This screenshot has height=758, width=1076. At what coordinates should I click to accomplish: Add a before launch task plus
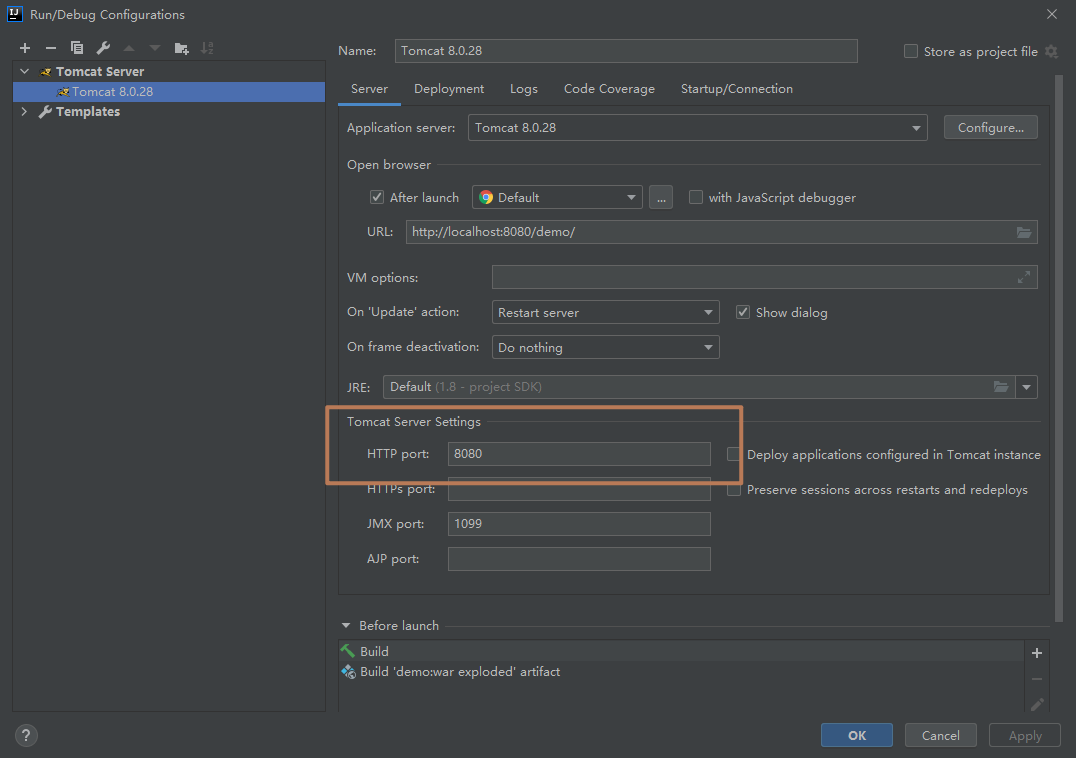point(1037,653)
